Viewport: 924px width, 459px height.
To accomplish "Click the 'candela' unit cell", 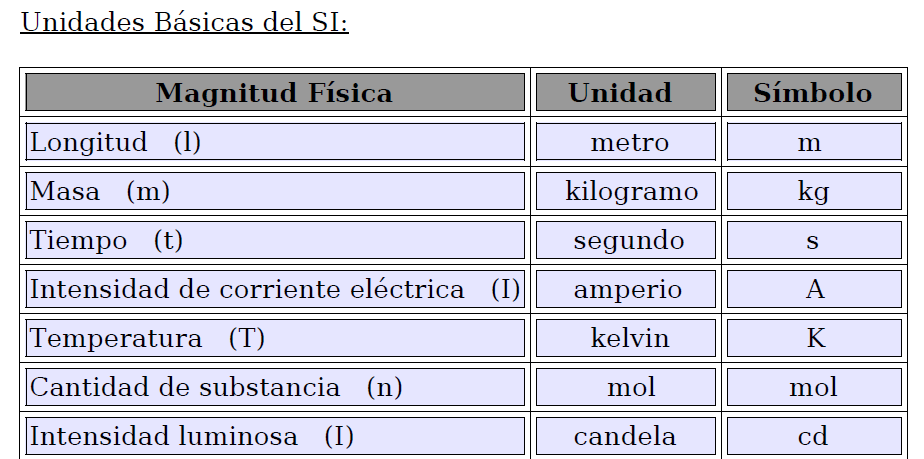I will [x=625, y=436].
